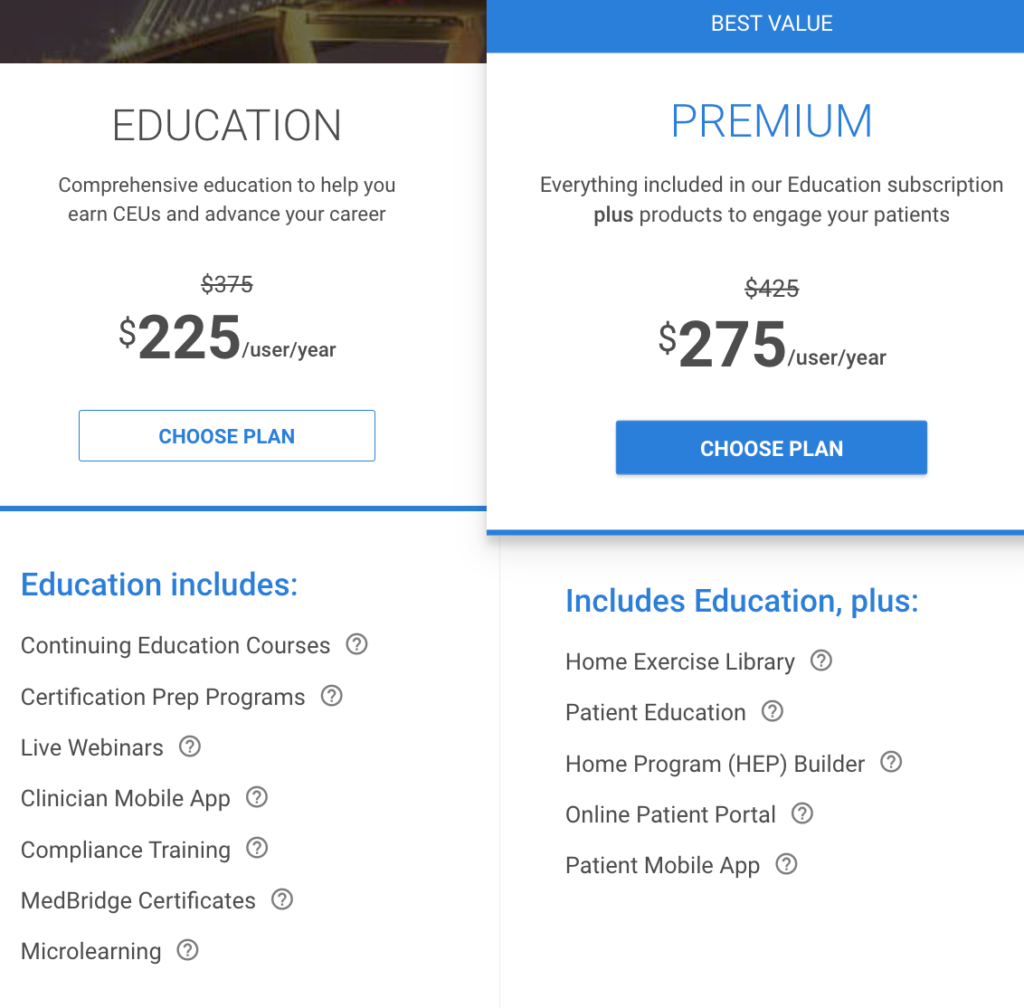Show info for Clinician Mobile App

tap(257, 797)
